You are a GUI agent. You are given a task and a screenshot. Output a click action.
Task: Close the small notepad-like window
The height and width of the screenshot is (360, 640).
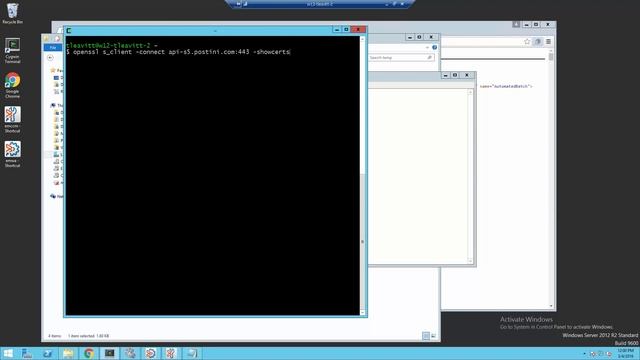(467, 75)
